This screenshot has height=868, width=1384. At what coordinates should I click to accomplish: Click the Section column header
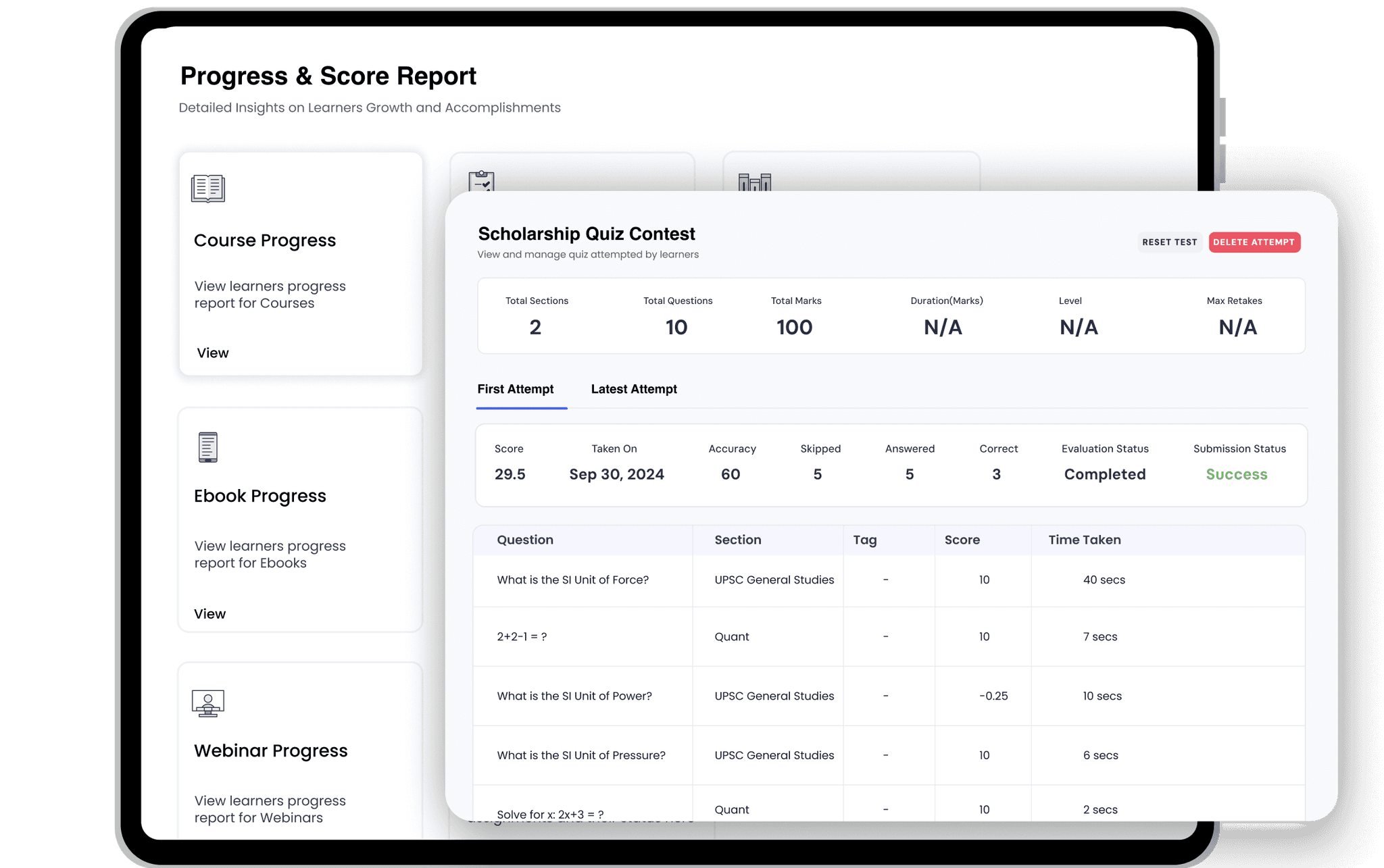(x=737, y=540)
